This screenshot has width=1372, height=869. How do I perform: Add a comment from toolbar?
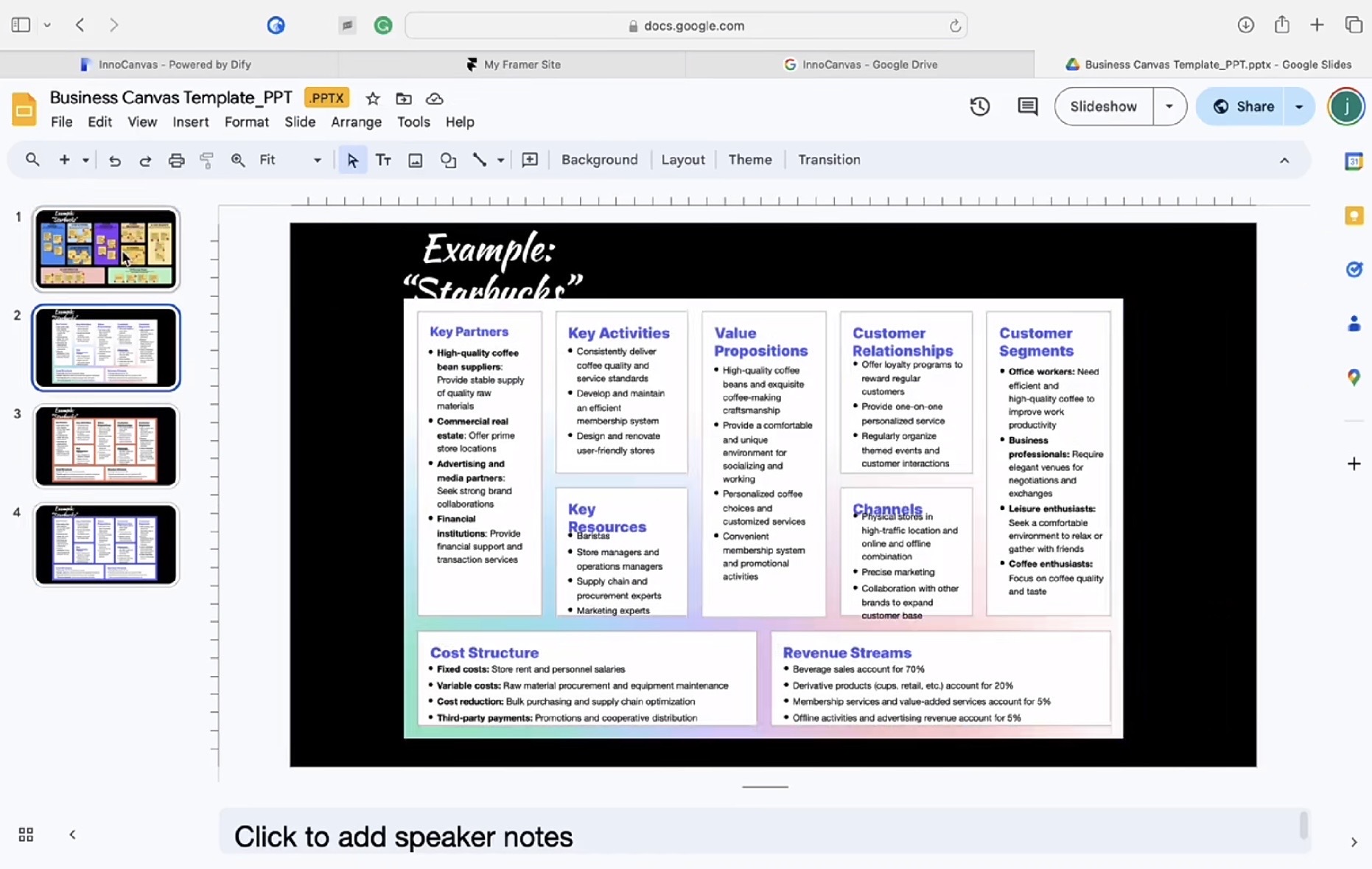pyautogui.click(x=530, y=160)
